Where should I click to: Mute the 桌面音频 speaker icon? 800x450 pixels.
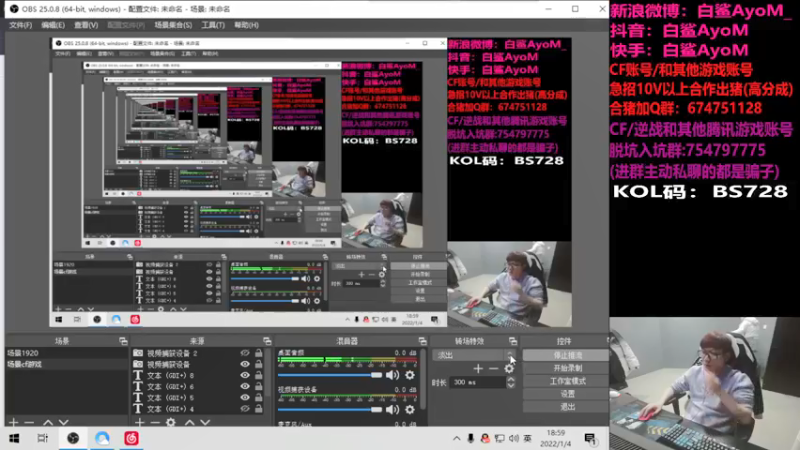[392, 375]
